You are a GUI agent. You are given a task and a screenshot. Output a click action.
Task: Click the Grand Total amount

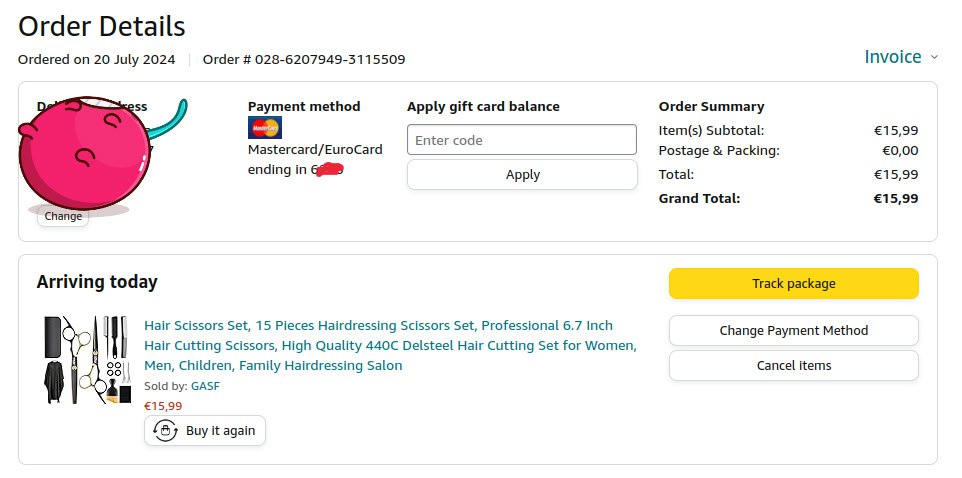(x=895, y=198)
